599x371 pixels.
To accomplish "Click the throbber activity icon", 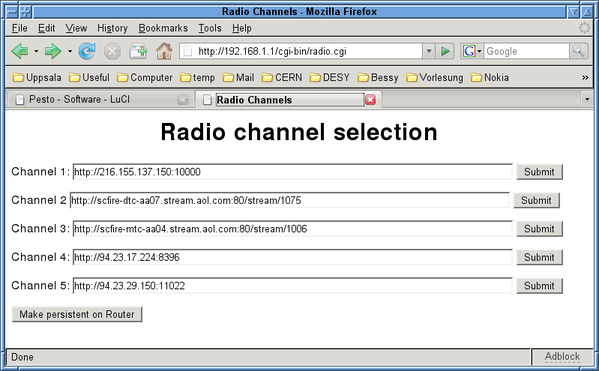I will pos(584,28).
